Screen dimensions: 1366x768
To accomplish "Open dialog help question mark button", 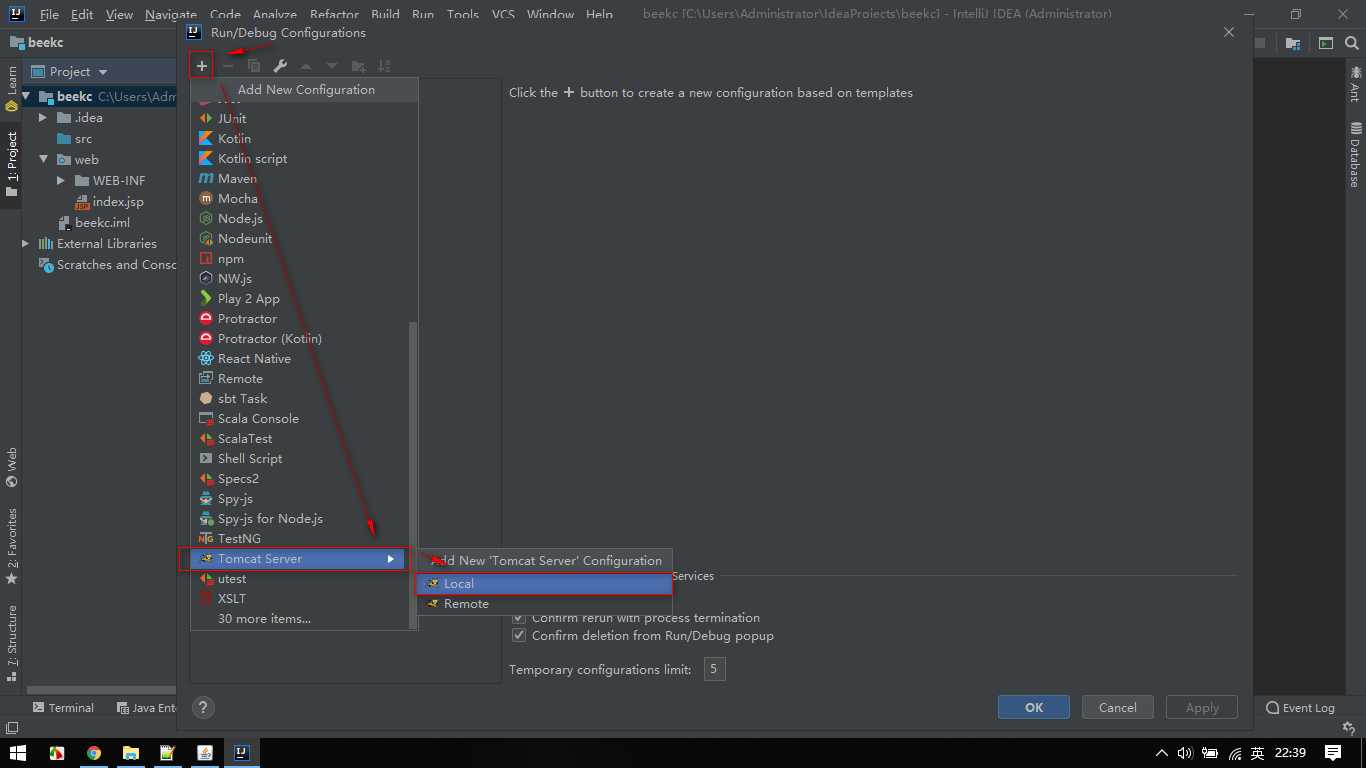I will 203,708.
